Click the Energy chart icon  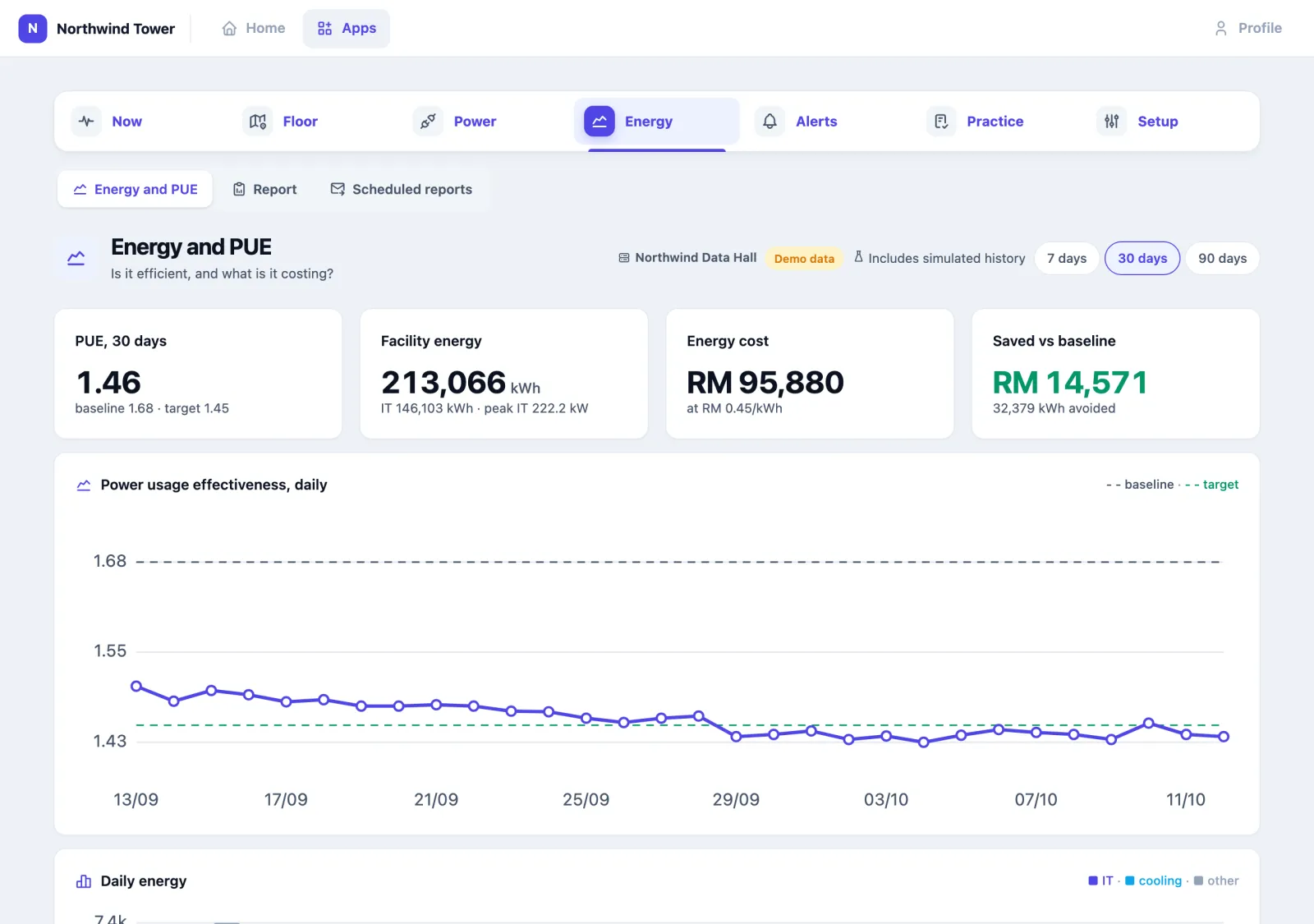coord(600,122)
